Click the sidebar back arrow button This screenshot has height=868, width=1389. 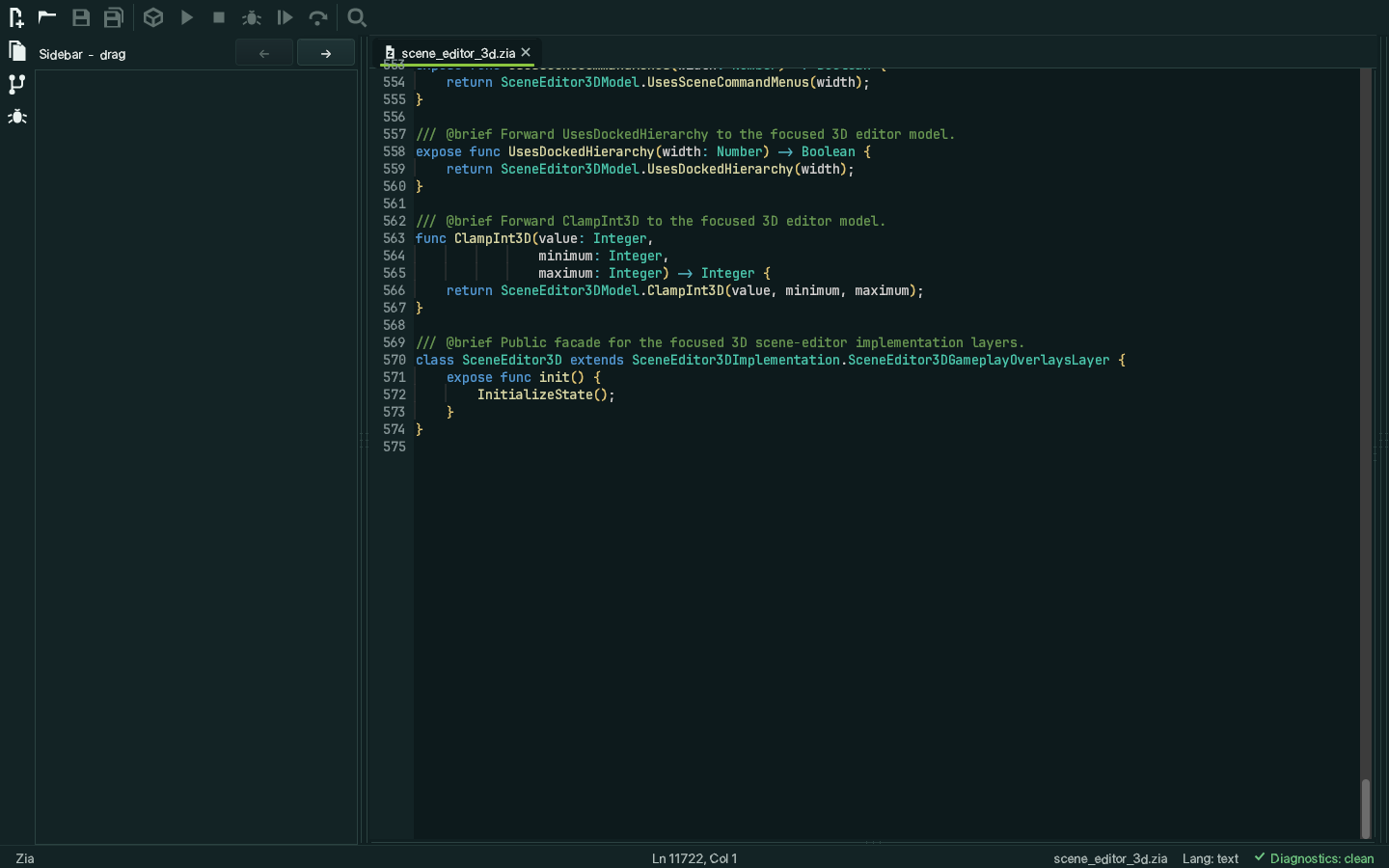264,54
